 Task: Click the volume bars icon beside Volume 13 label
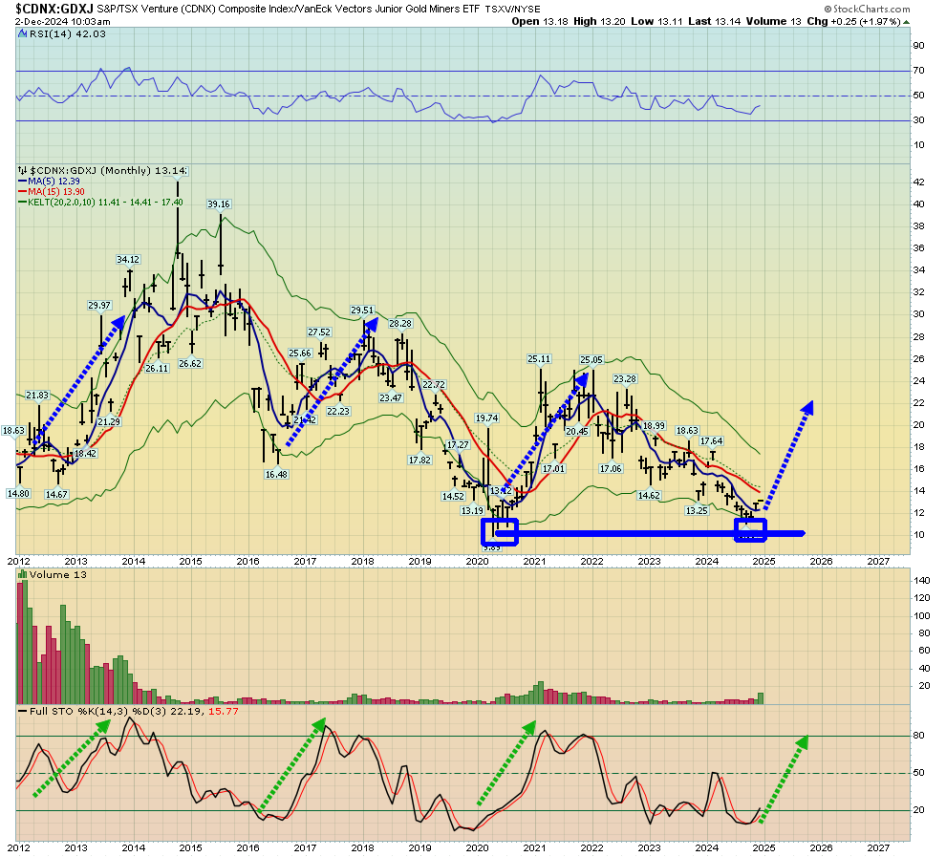(x=22, y=575)
